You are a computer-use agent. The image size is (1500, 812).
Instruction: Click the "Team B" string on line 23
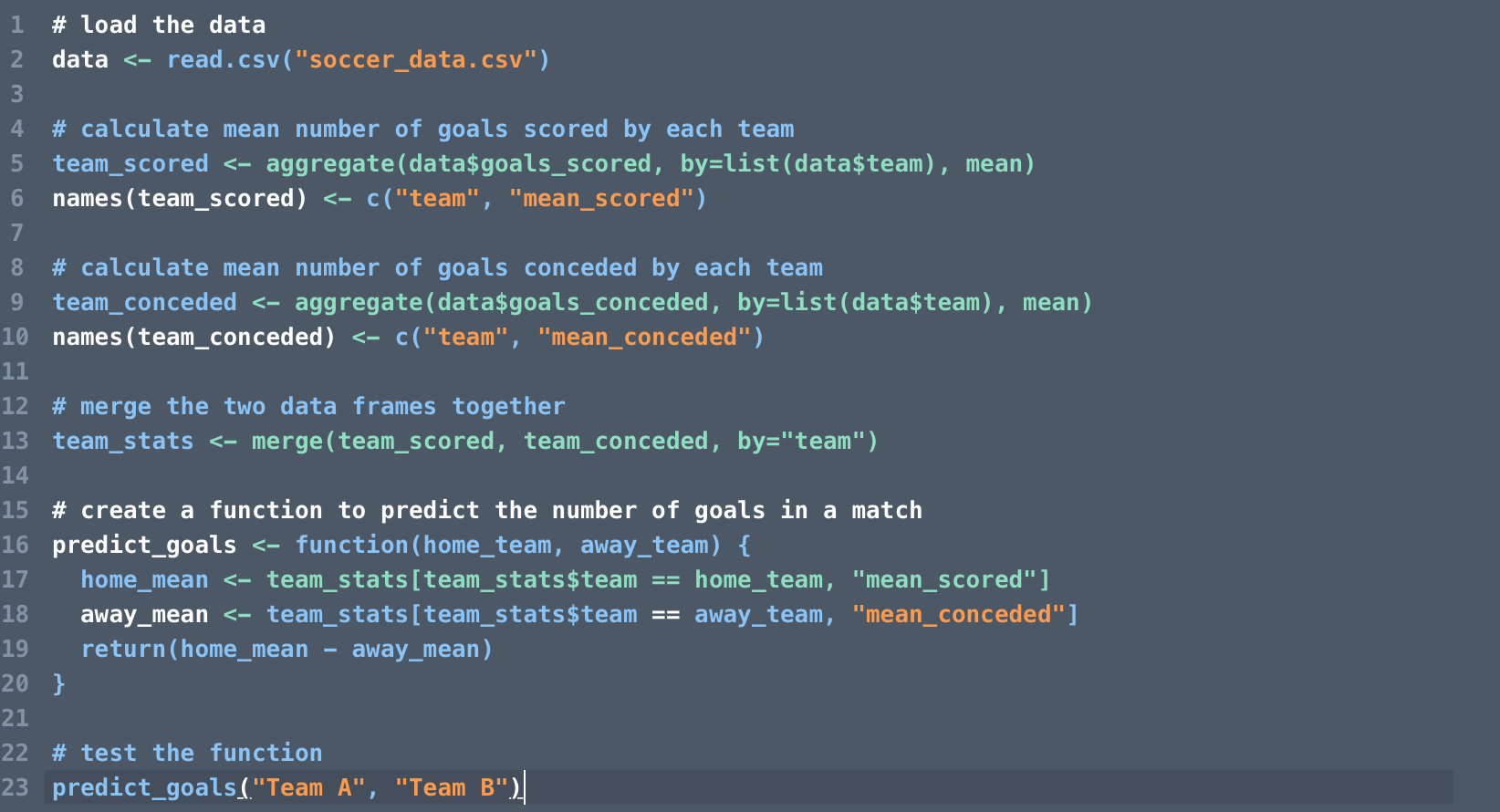451,787
